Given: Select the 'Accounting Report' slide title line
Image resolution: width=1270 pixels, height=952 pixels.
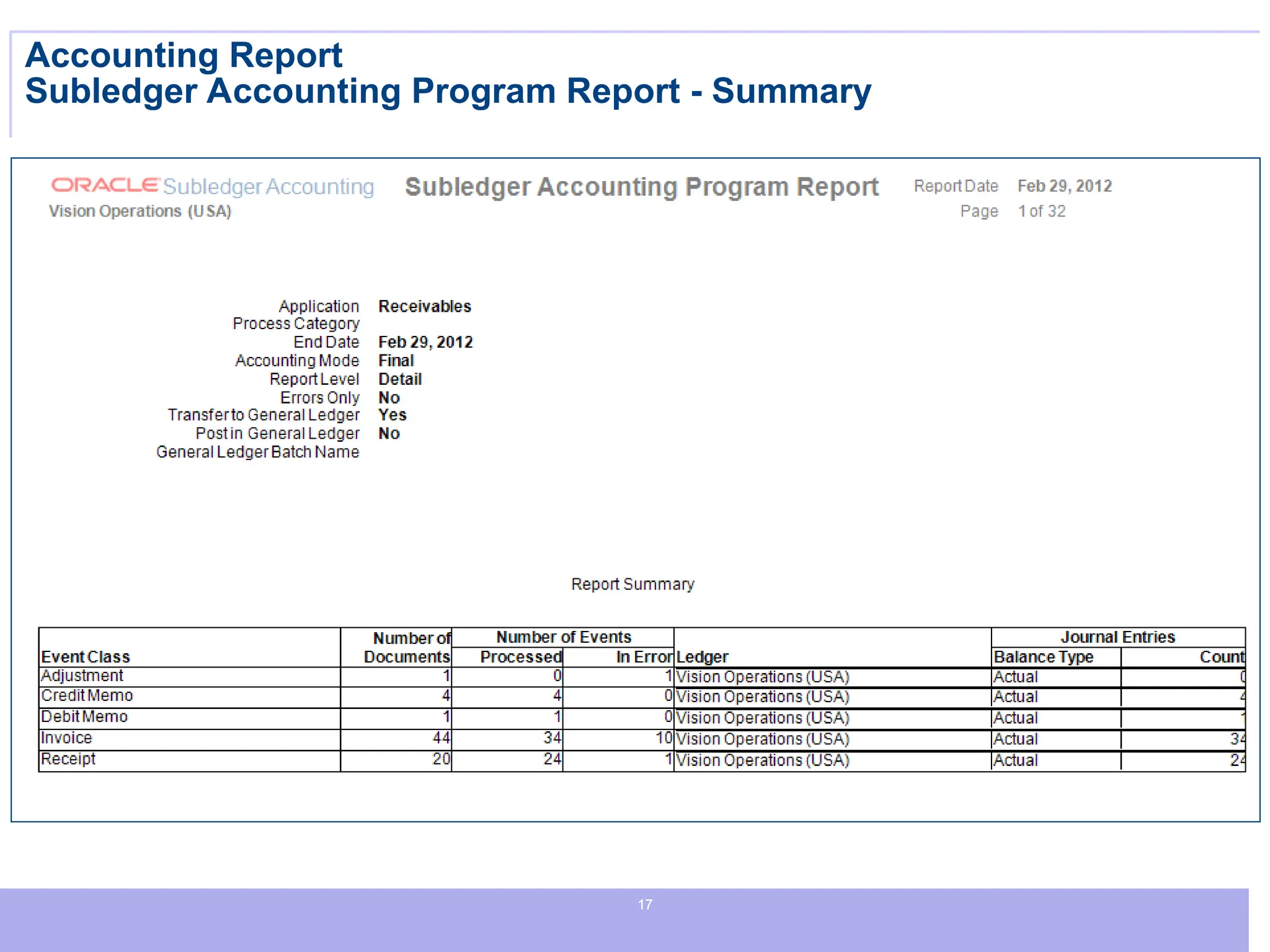Looking at the screenshot, I should [x=184, y=55].
